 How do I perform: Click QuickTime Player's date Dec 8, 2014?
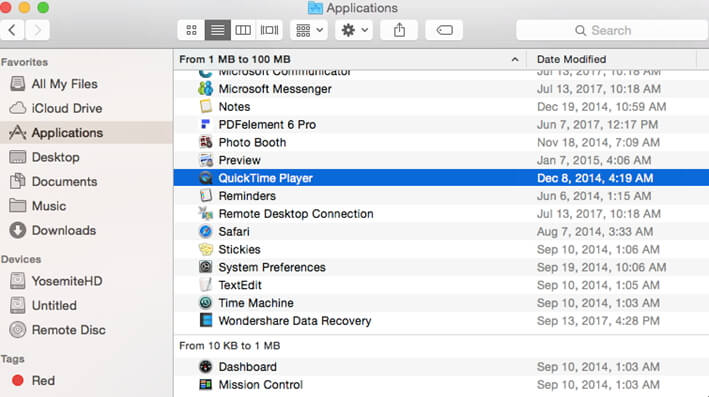pos(595,178)
